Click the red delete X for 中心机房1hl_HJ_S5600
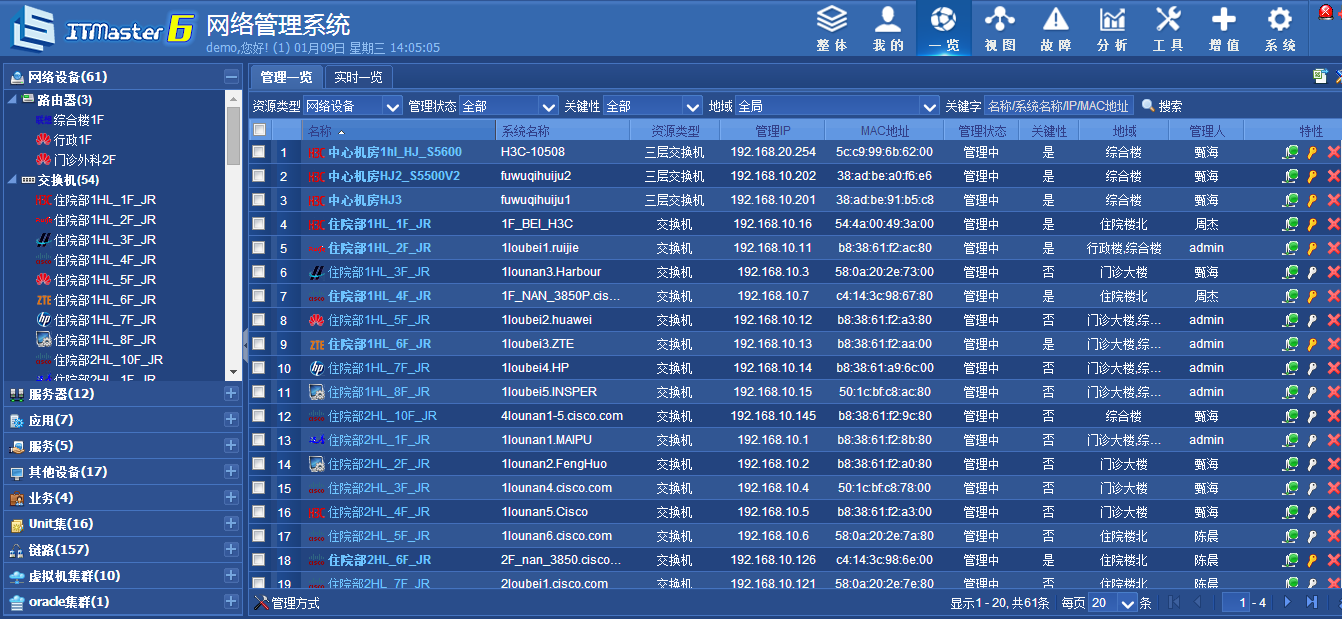1342x619 pixels. [1333, 152]
